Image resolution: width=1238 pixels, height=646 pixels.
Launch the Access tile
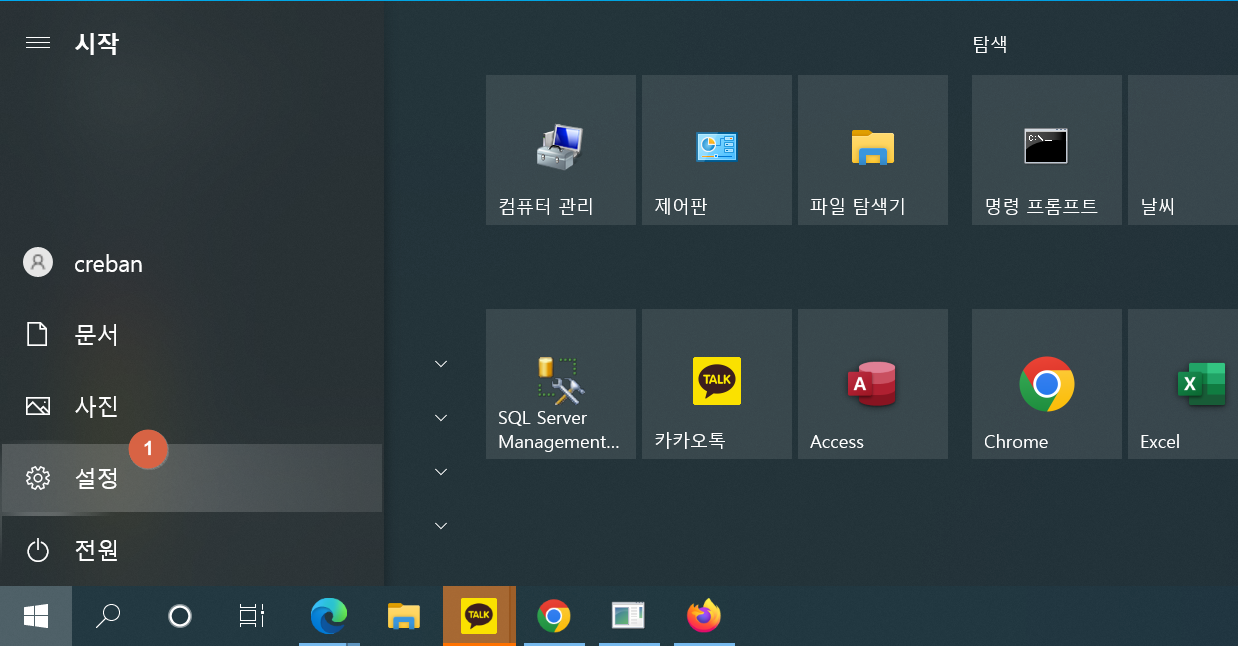(x=873, y=384)
